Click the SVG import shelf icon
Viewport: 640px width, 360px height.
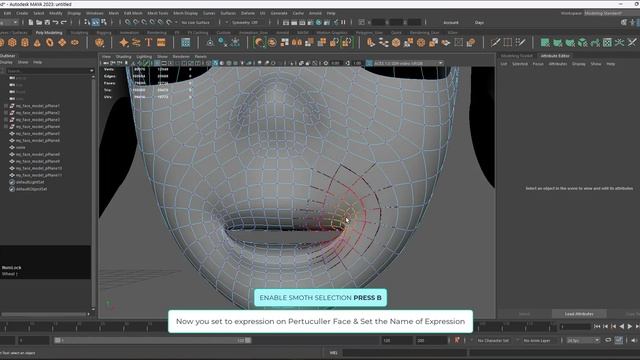coord(161,42)
